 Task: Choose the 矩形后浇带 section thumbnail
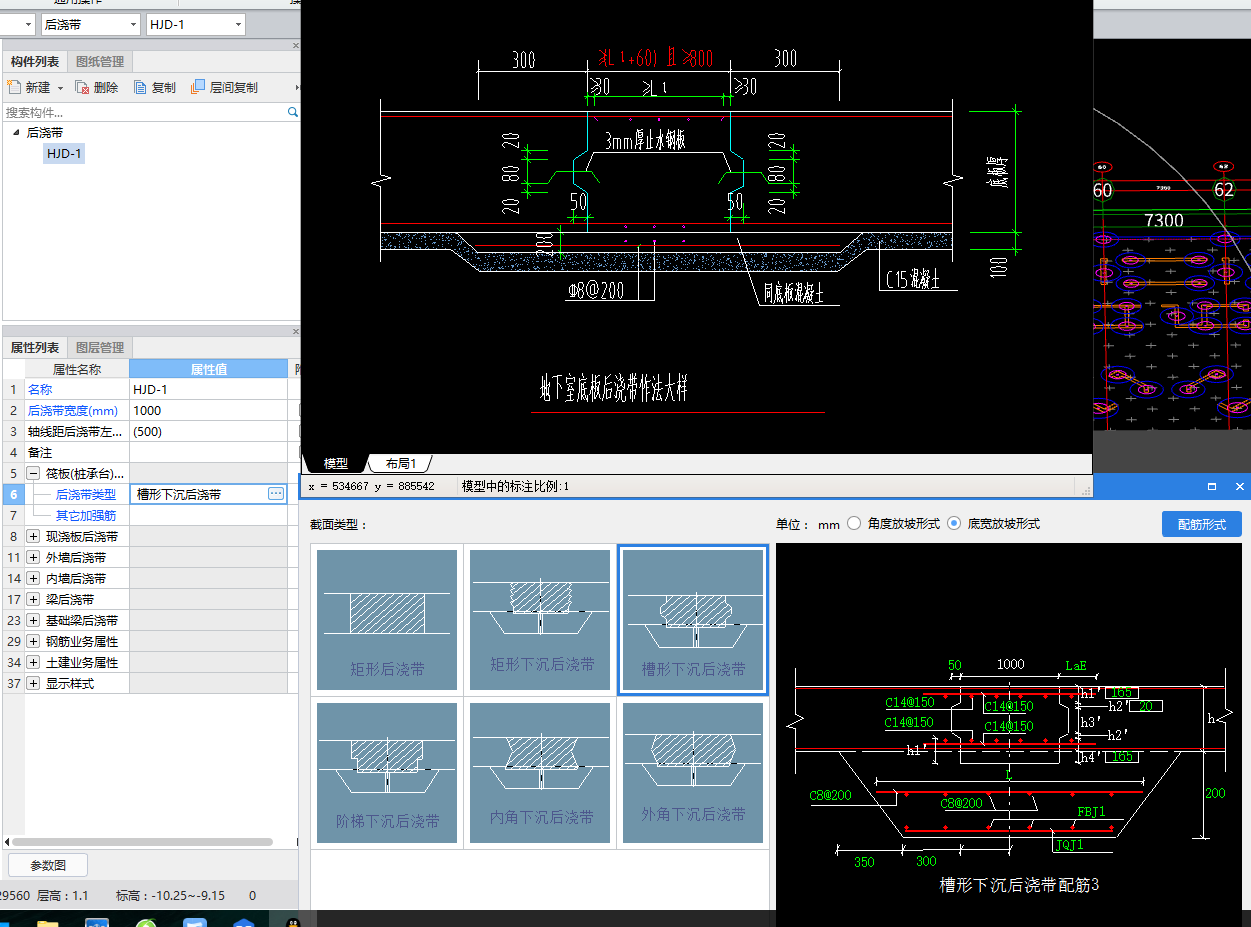click(387, 620)
